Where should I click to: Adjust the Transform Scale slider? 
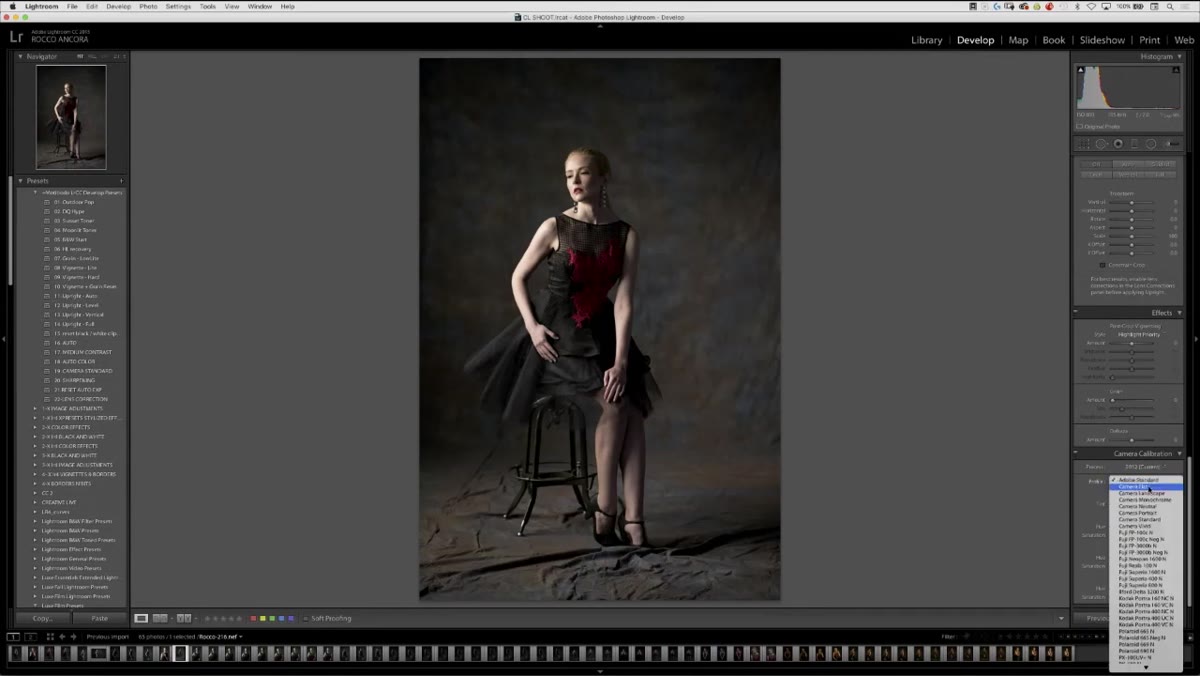[1131, 236]
